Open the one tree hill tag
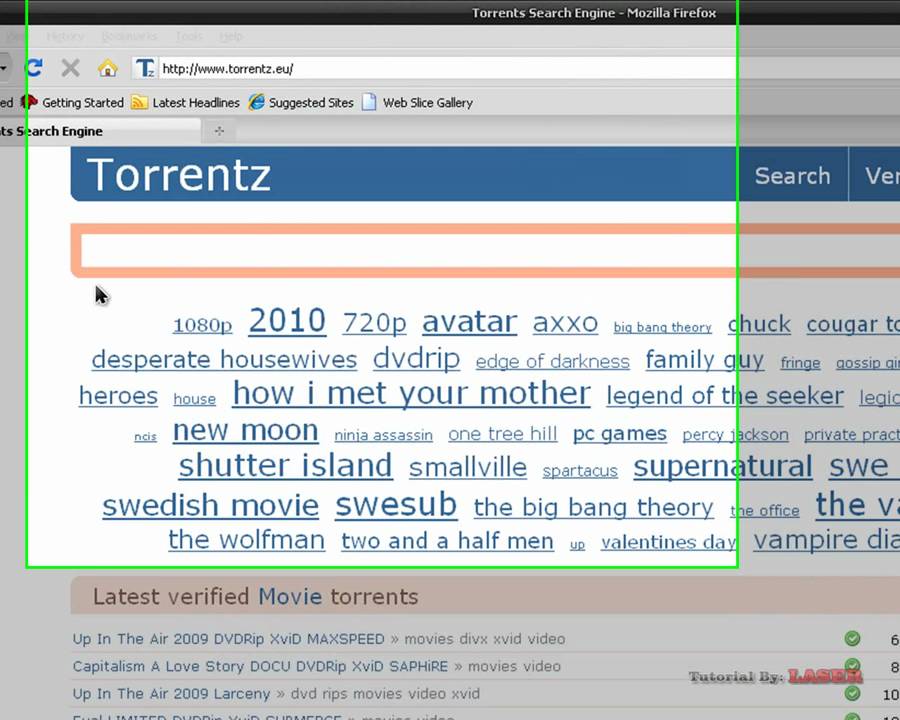This screenshot has width=900, height=720. coord(503,434)
